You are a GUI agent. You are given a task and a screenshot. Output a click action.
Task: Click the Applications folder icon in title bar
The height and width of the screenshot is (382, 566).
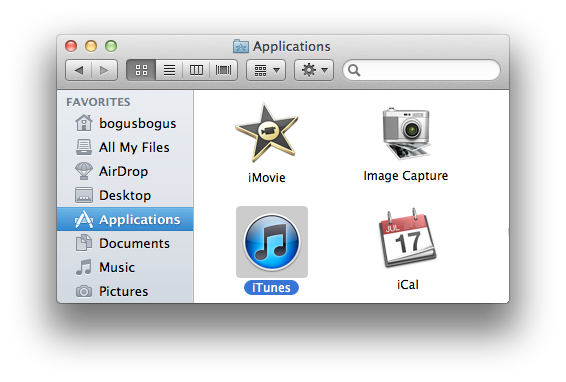[241, 46]
